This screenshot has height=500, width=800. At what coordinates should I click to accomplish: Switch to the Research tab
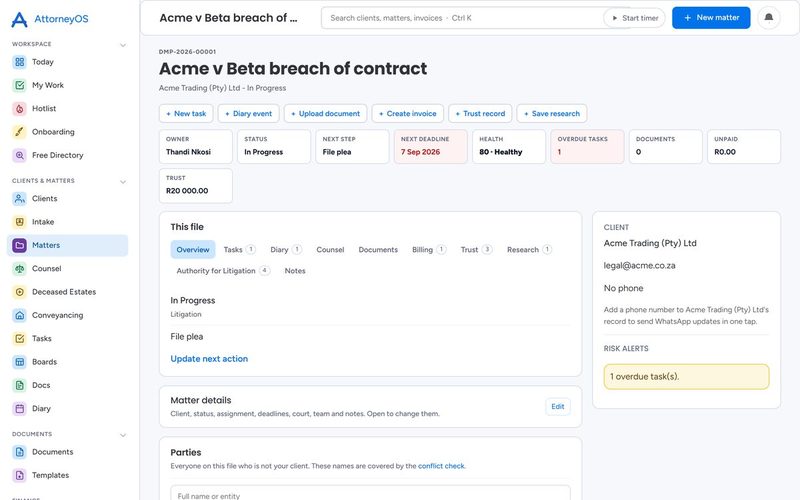[x=529, y=249]
